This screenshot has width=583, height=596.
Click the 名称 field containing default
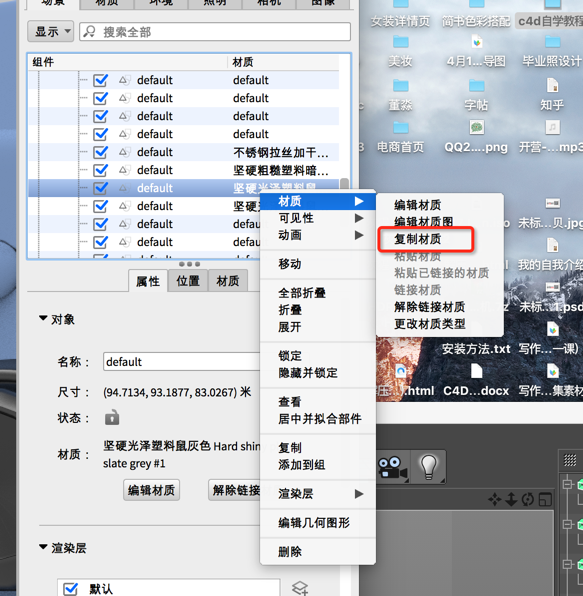182,361
